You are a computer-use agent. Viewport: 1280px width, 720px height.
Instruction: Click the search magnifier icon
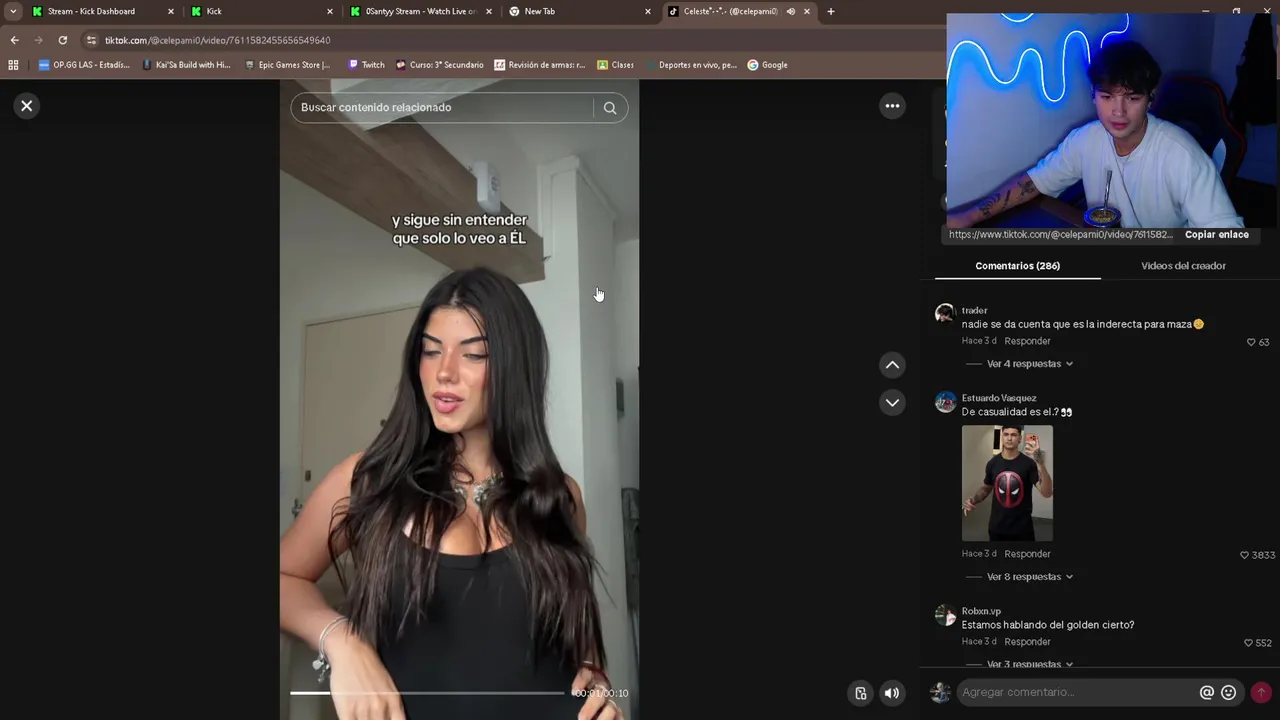610,108
